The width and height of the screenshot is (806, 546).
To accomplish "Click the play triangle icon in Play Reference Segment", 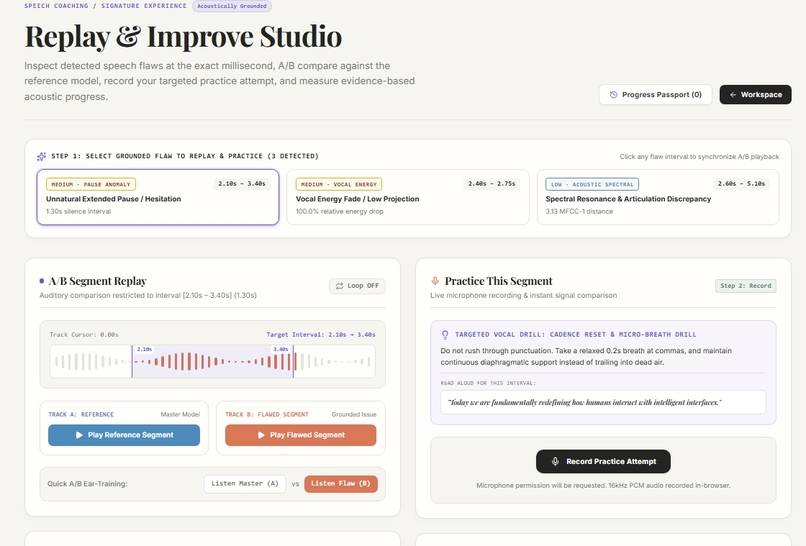I will (79, 435).
